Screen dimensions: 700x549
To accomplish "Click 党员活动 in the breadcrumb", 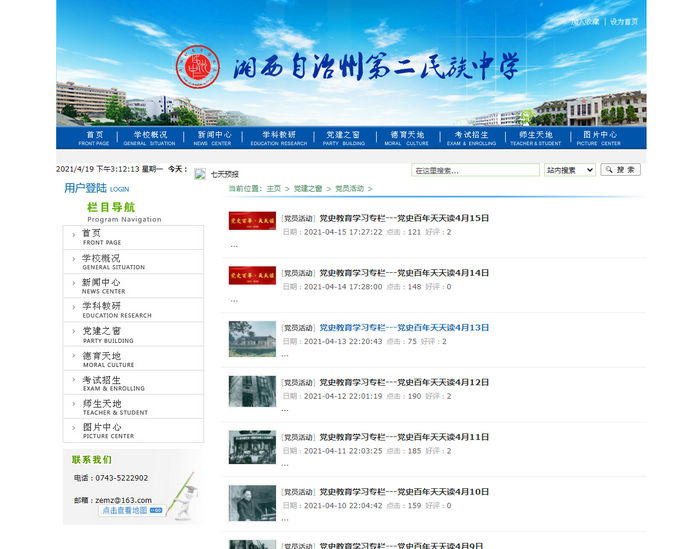I will (x=350, y=189).
